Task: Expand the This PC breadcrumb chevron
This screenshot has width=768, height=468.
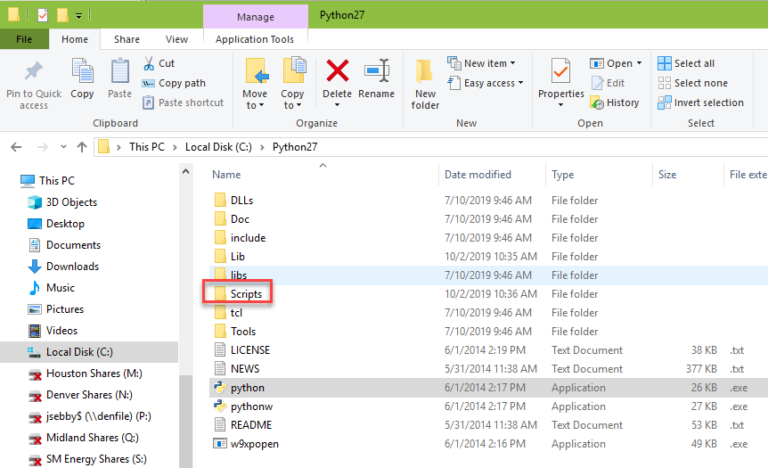Action: coord(175,147)
